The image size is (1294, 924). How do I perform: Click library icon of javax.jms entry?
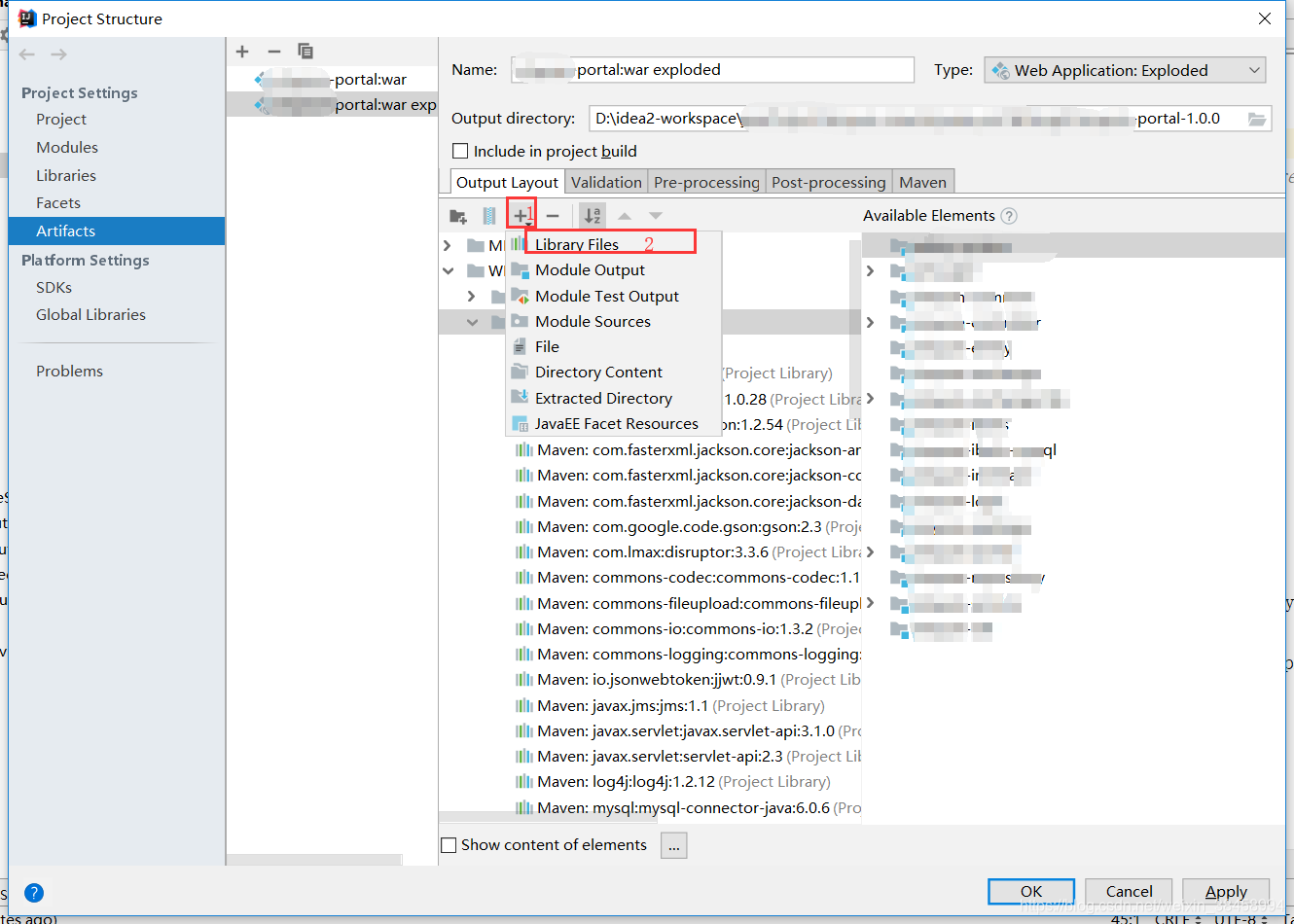pyautogui.click(x=523, y=705)
